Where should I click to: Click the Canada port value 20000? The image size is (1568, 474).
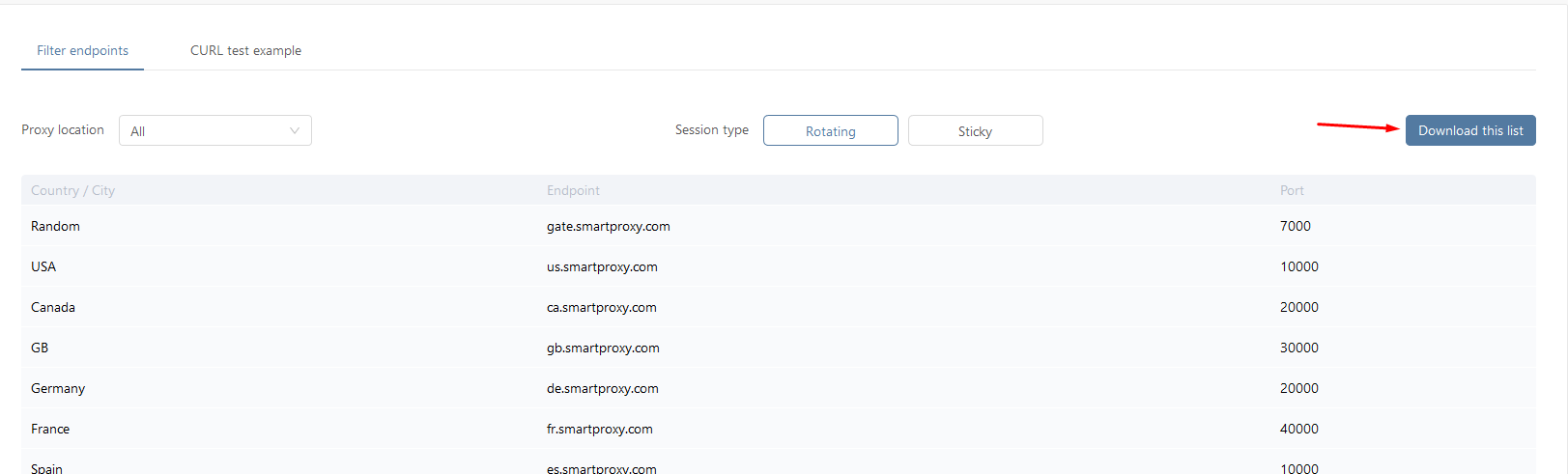[x=1299, y=307]
